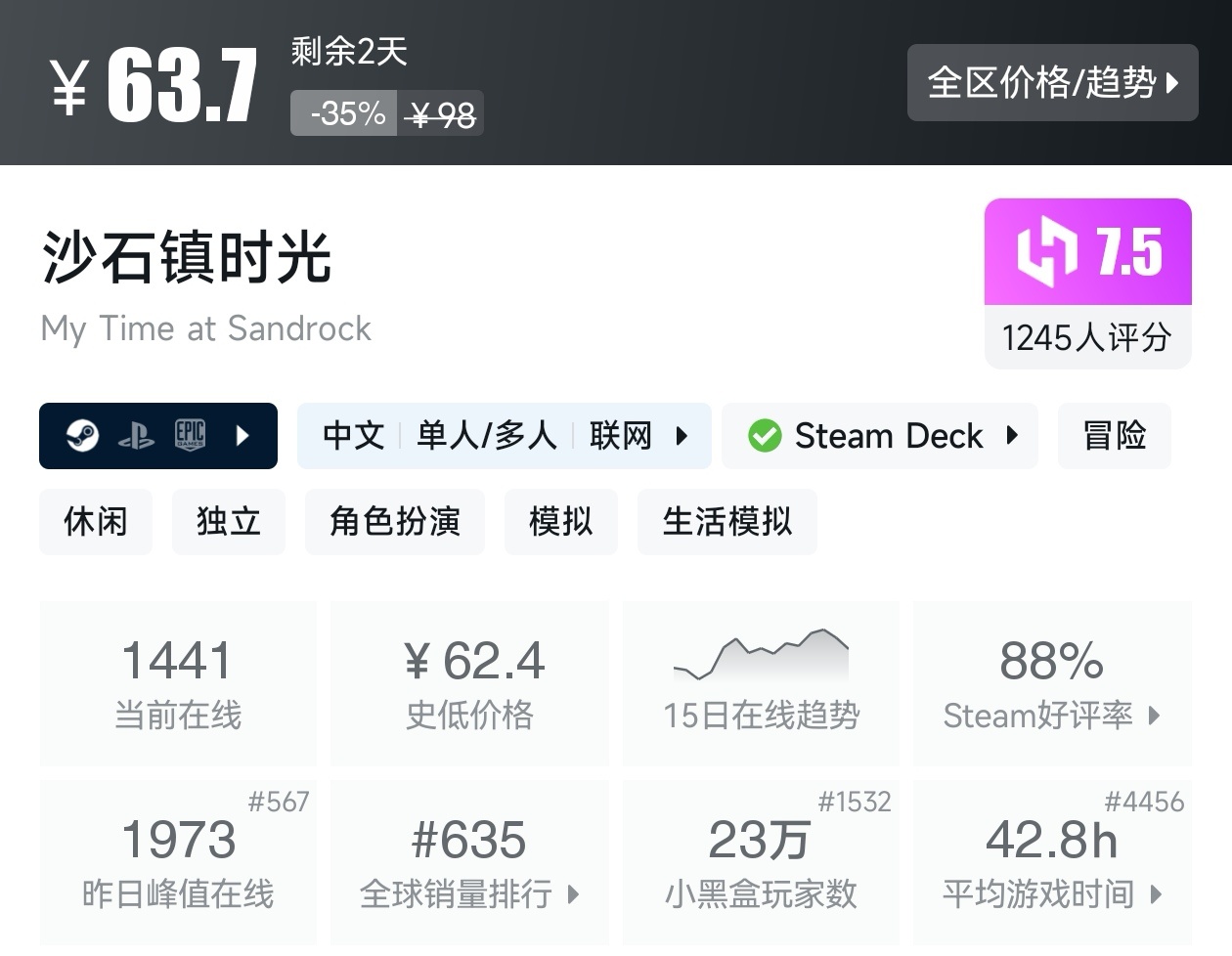Screen dimensions: 1232x956
Task: Click the ¥63.7 current price
Action: pos(154,86)
